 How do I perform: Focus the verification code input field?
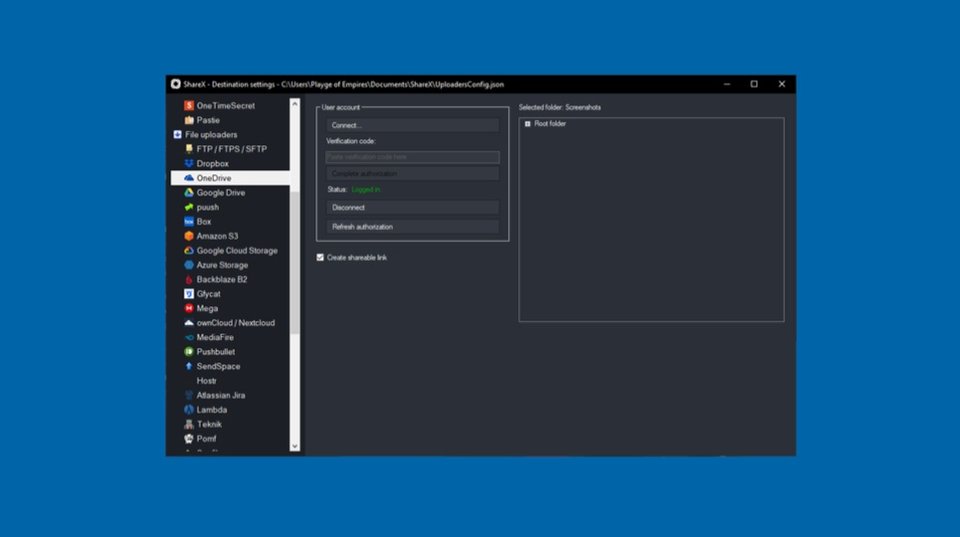coord(412,157)
